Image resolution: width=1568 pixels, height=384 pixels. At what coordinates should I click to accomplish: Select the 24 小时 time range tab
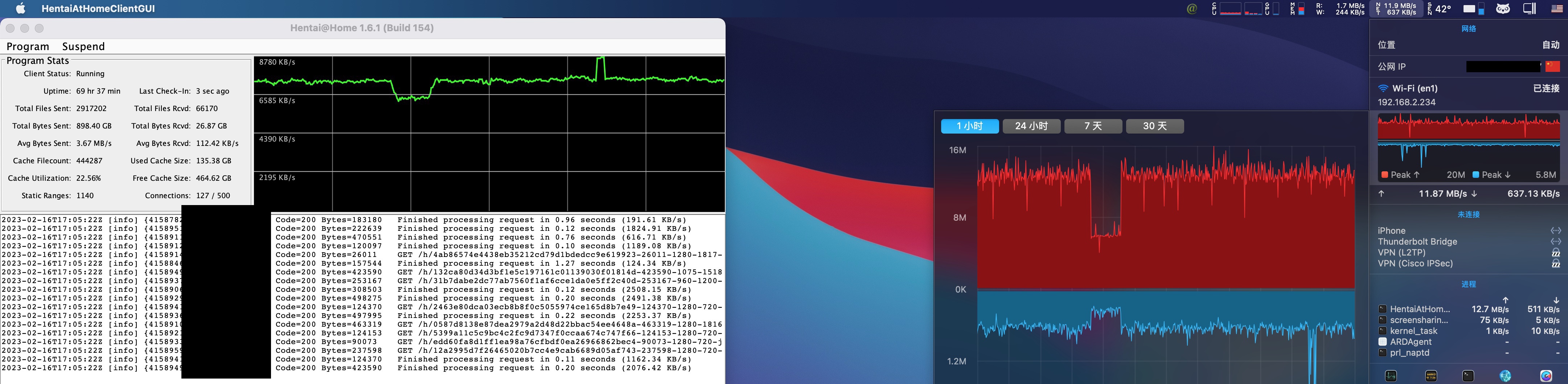[1032, 126]
